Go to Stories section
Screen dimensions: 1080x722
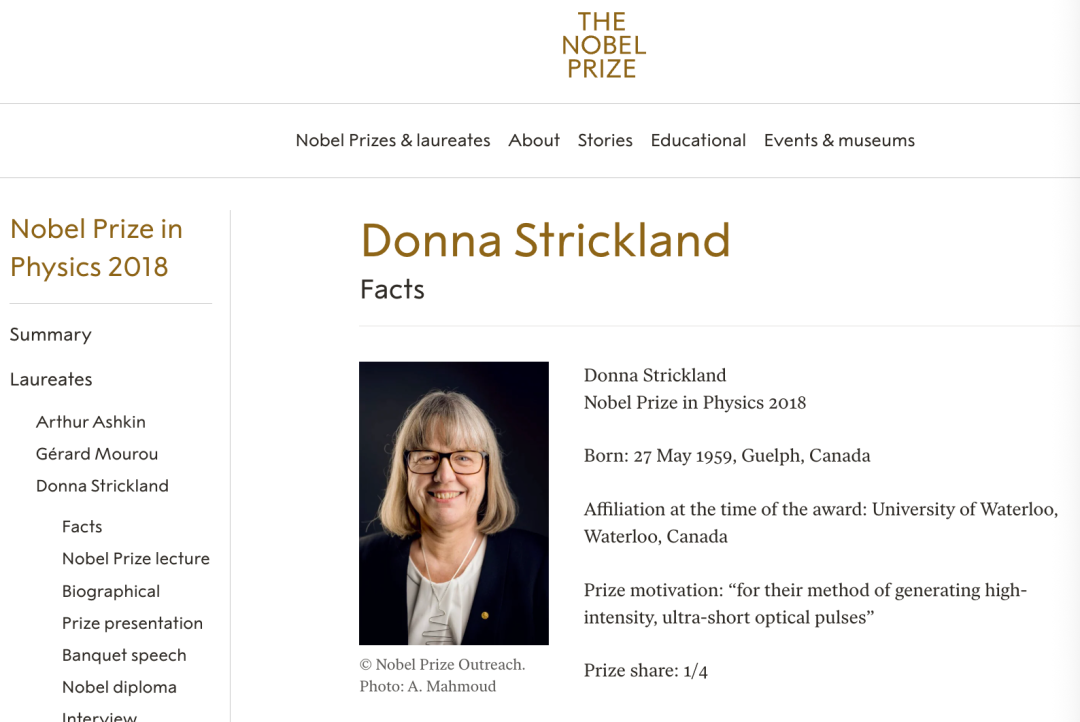(605, 141)
